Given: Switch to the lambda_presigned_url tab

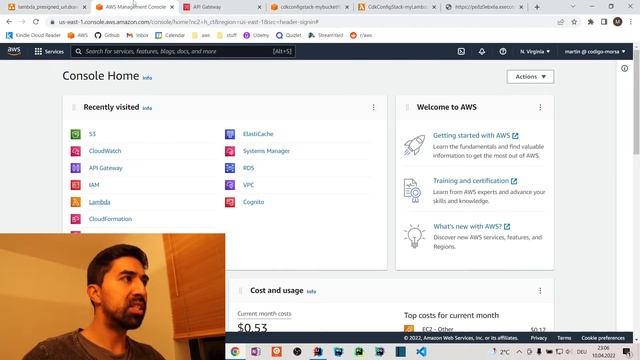Looking at the screenshot, I should click(47, 7).
